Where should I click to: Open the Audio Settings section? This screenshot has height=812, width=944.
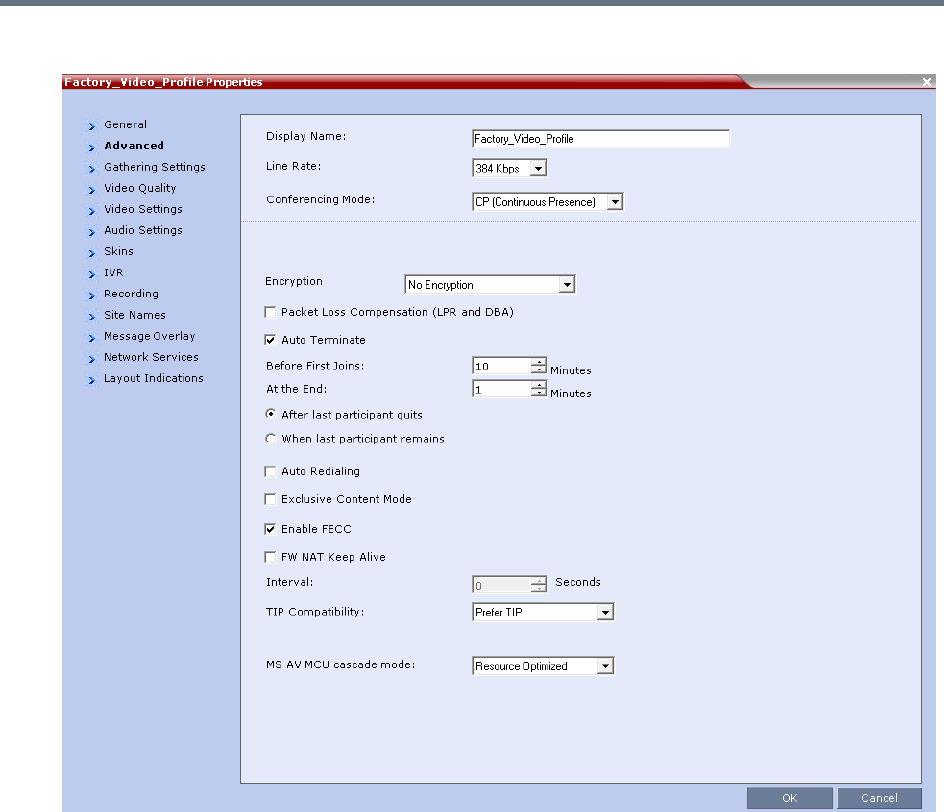click(143, 230)
